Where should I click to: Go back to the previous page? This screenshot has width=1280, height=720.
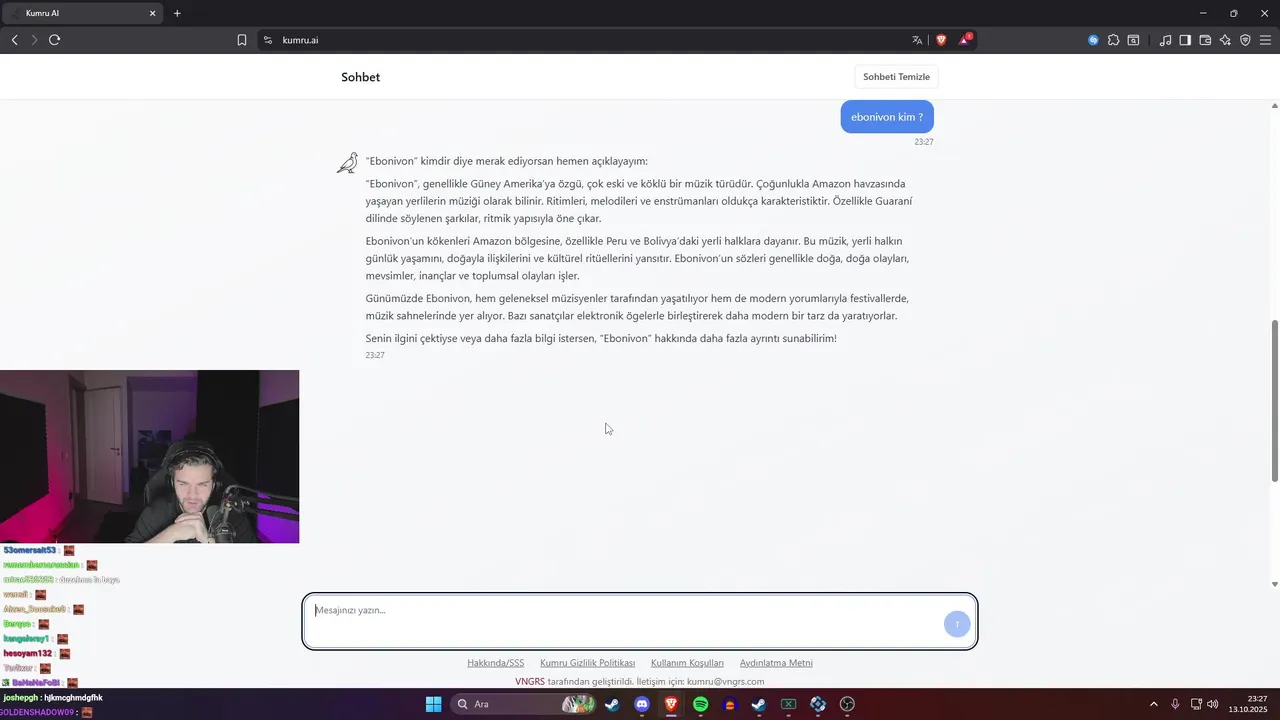pos(14,40)
